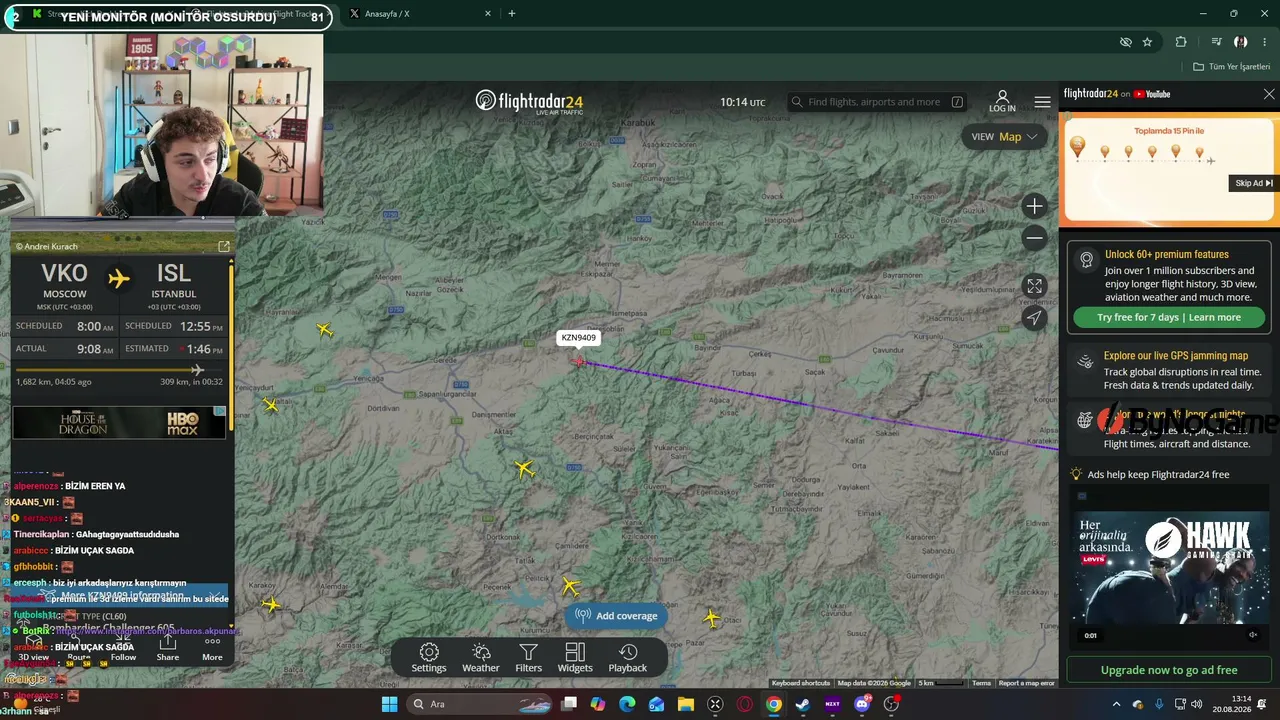The height and width of the screenshot is (720, 1280).
Task: Zoom out the map with minus button
Action: pos(1034,238)
